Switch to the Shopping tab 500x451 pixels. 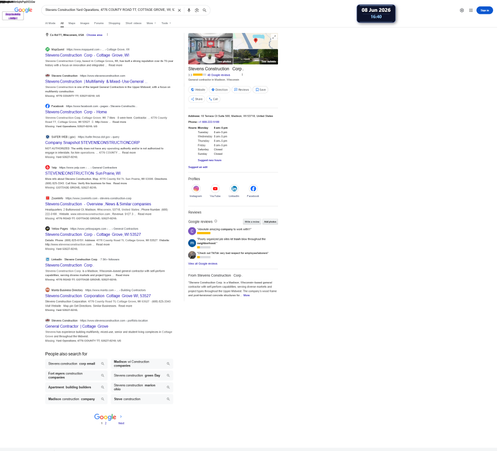(114, 23)
